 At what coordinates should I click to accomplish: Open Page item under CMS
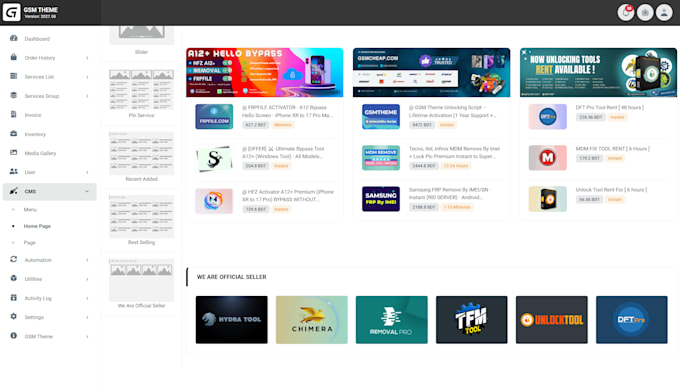coord(29,243)
